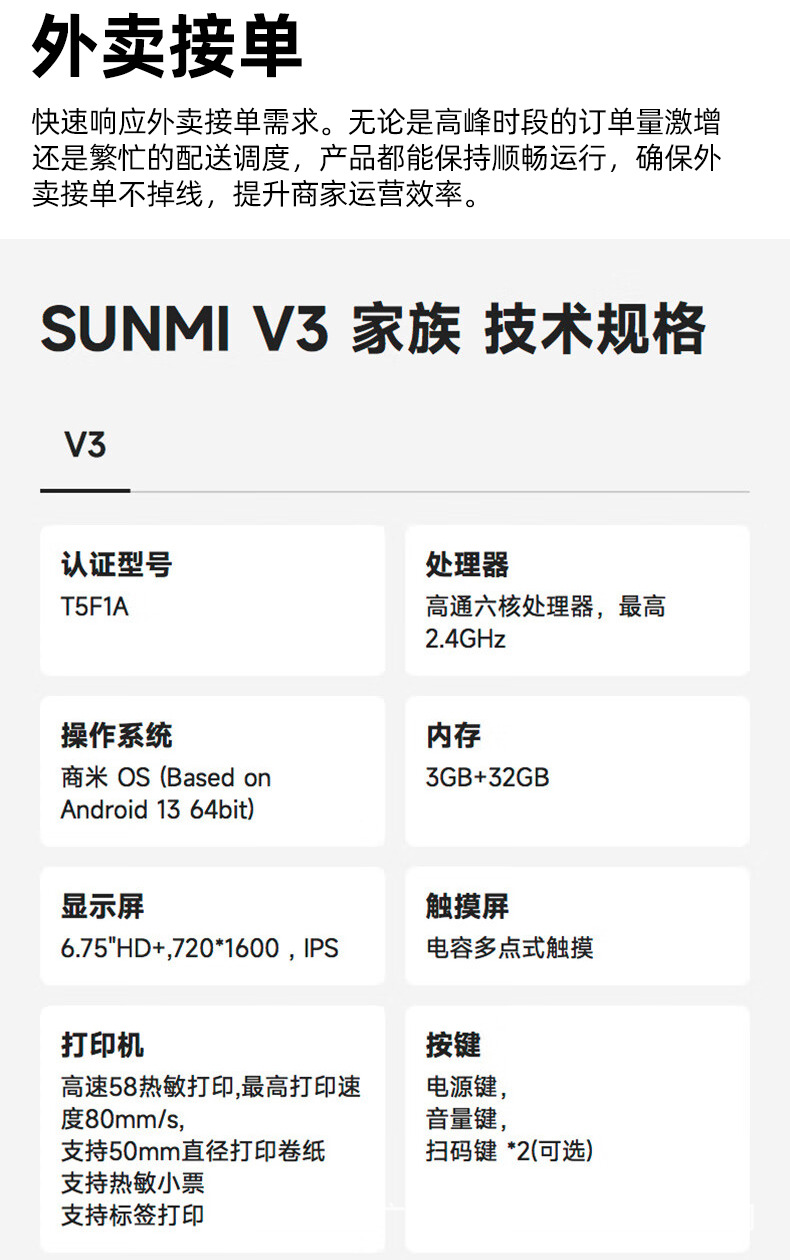Screen dimensions: 790x1260
Task: Click the Android 13 64bit text
Action: point(158,809)
